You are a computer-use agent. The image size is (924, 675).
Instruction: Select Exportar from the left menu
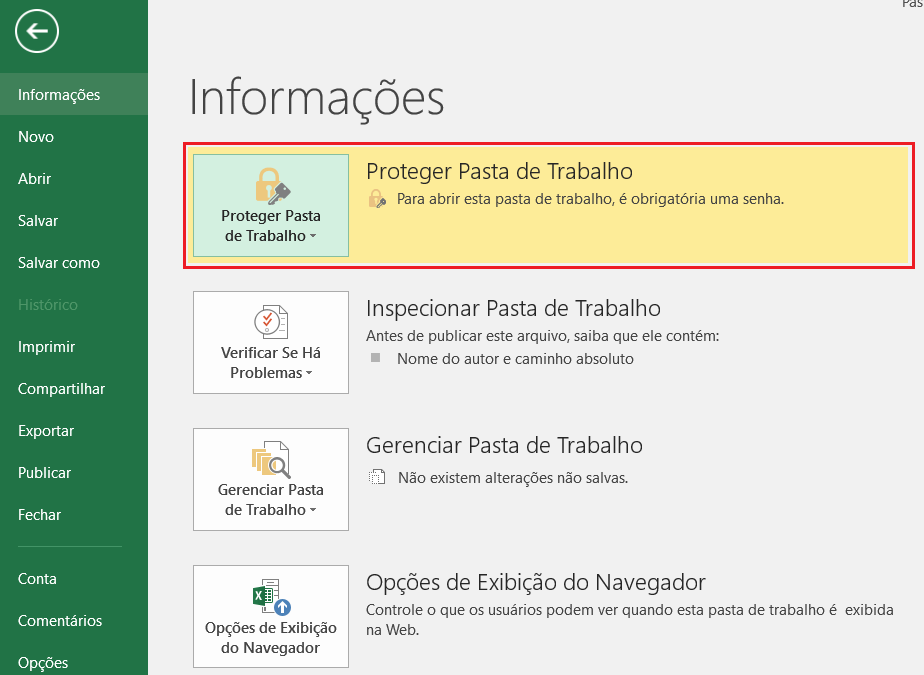[x=46, y=431]
